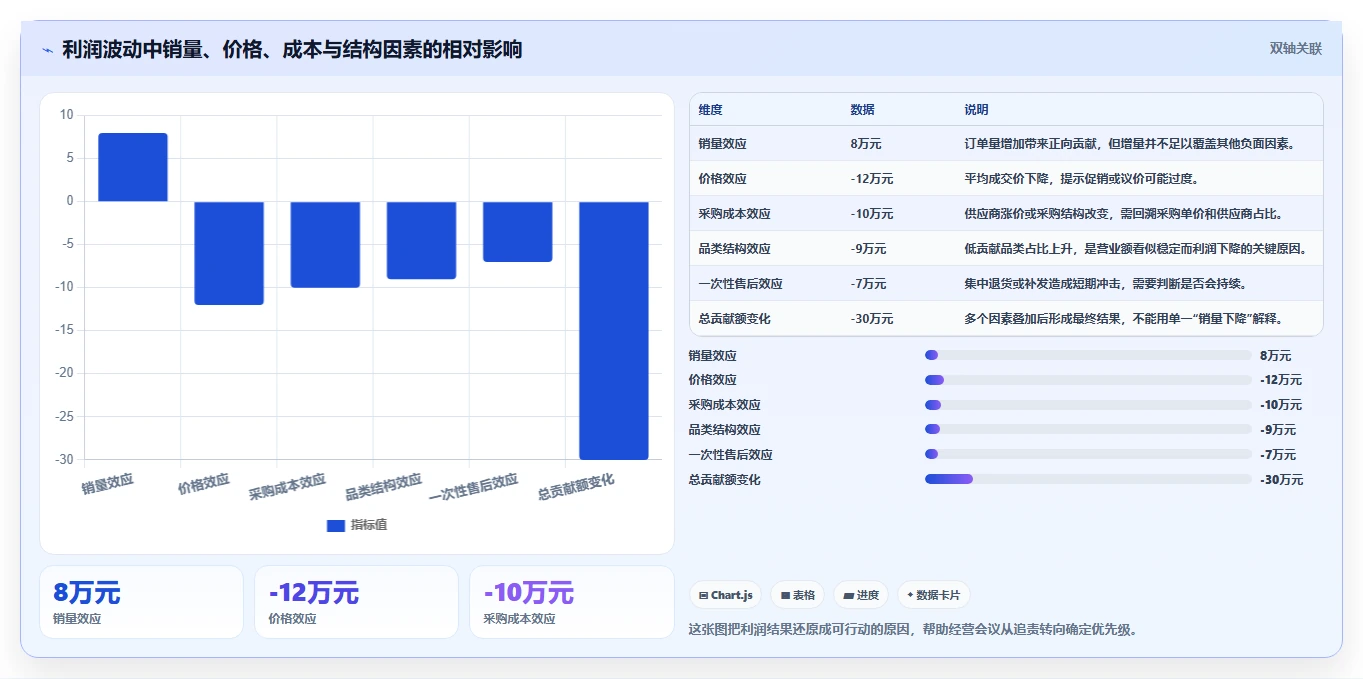This screenshot has height=679, width=1363.
Task: Click description starting 多个因素叠加后
Action: point(1124,319)
